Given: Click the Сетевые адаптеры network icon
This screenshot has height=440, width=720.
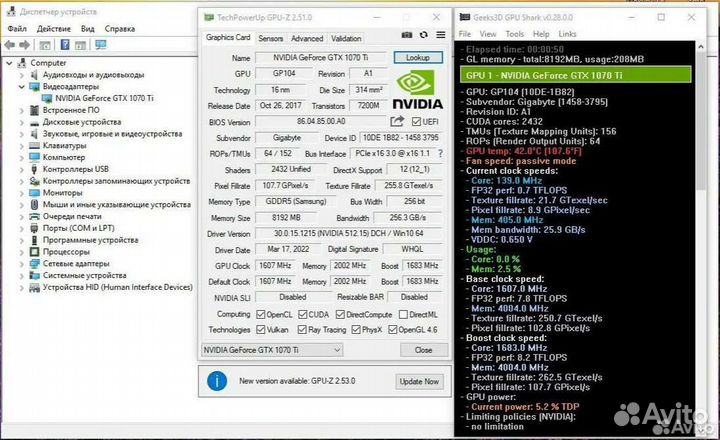Looking at the screenshot, I should tap(34, 264).
